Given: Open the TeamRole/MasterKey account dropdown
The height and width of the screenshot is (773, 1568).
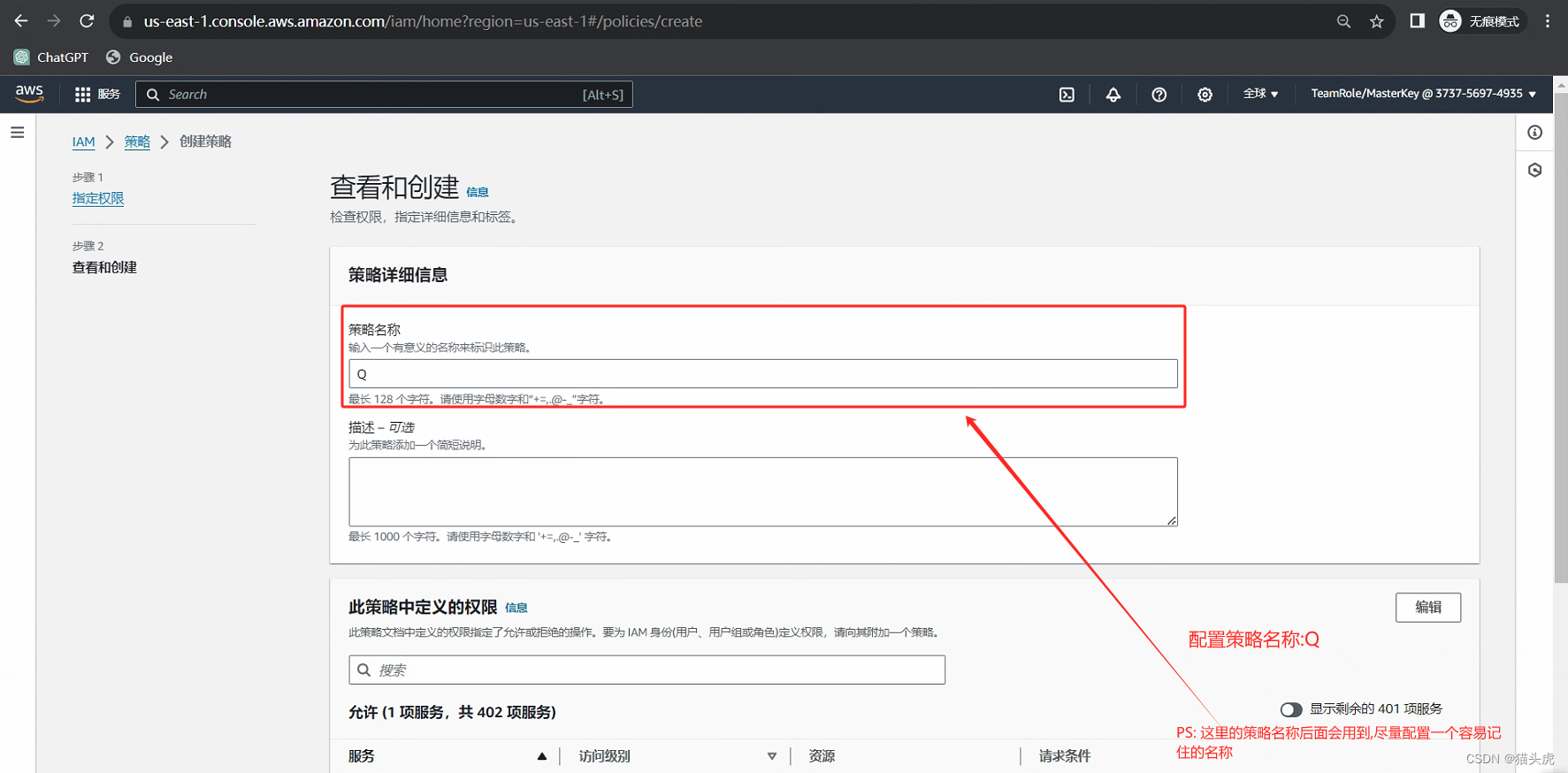Looking at the screenshot, I should (1423, 94).
